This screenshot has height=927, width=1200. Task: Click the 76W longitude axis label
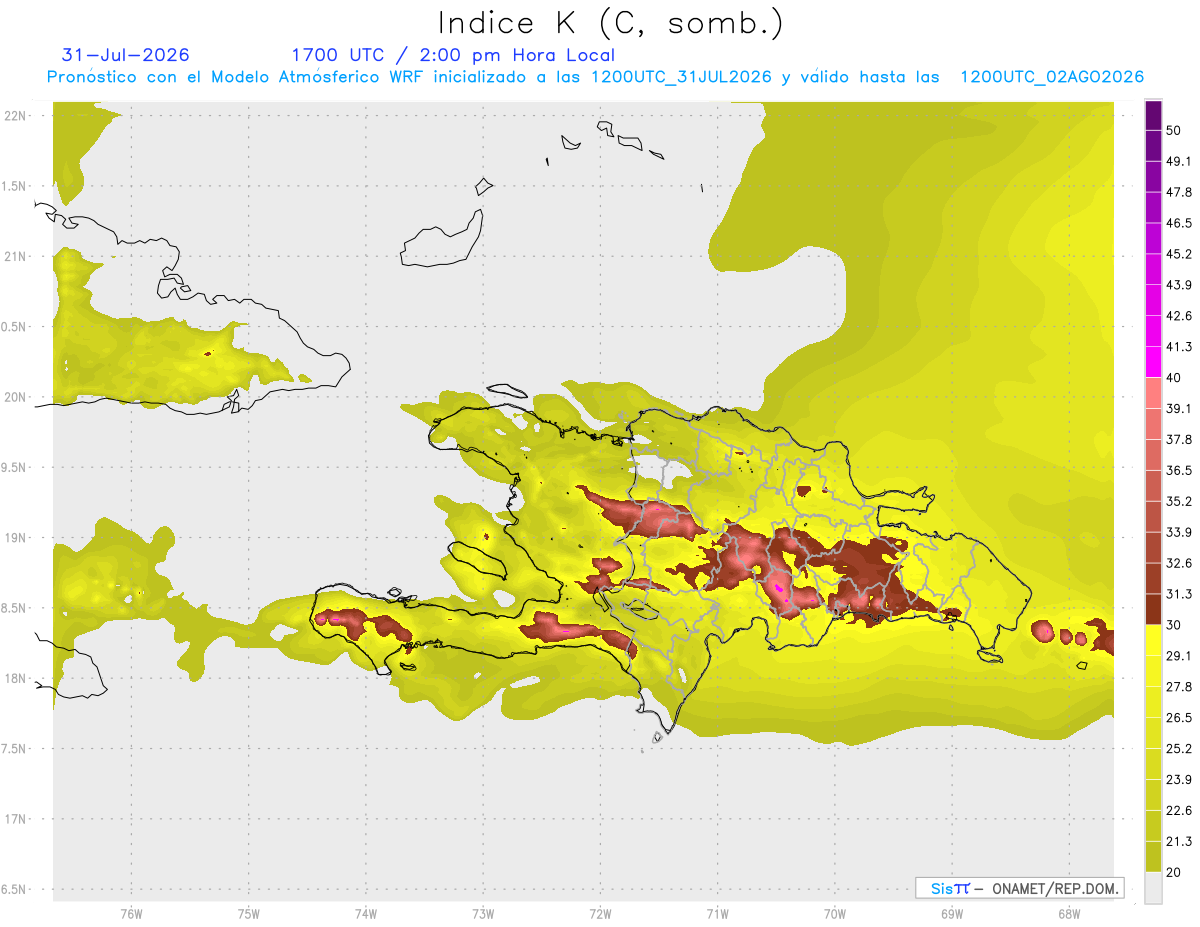coord(131,913)
